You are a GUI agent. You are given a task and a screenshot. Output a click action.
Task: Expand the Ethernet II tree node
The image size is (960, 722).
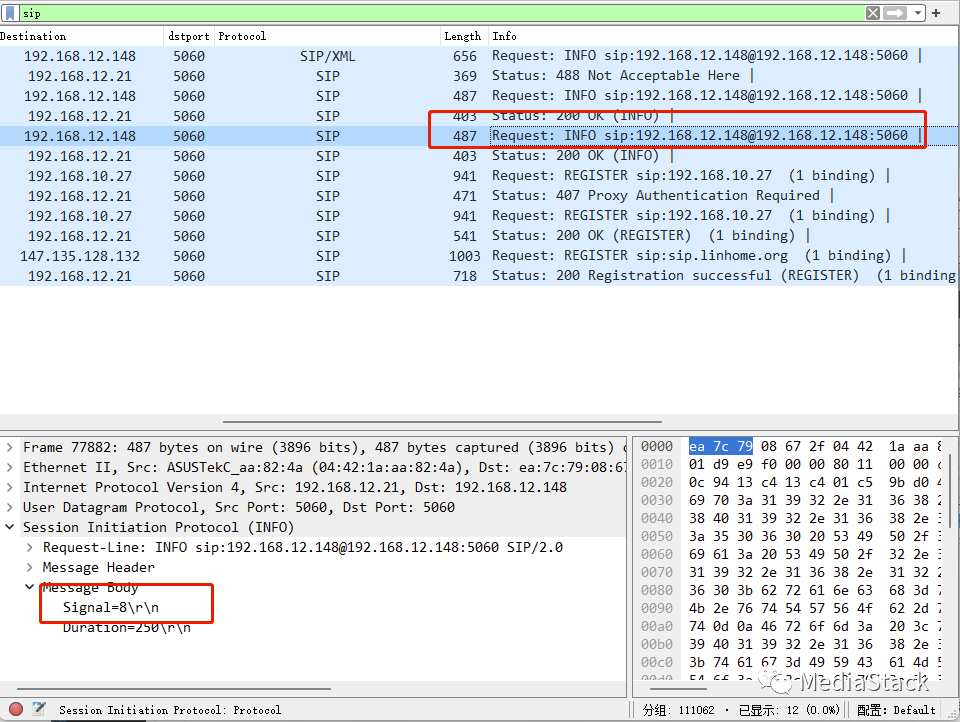[x=9, y=467]
